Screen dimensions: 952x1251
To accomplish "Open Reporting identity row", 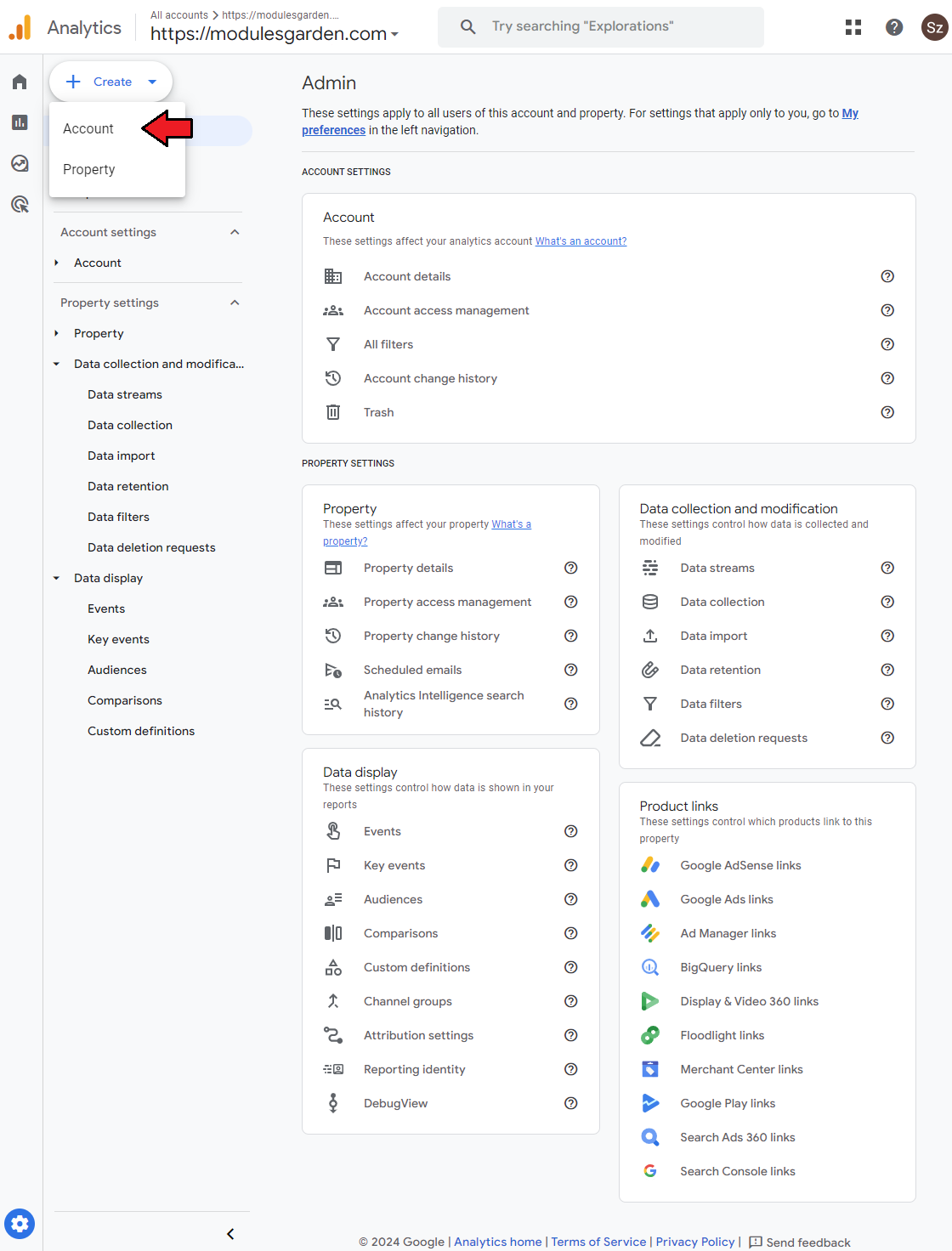I will 450,1069.
